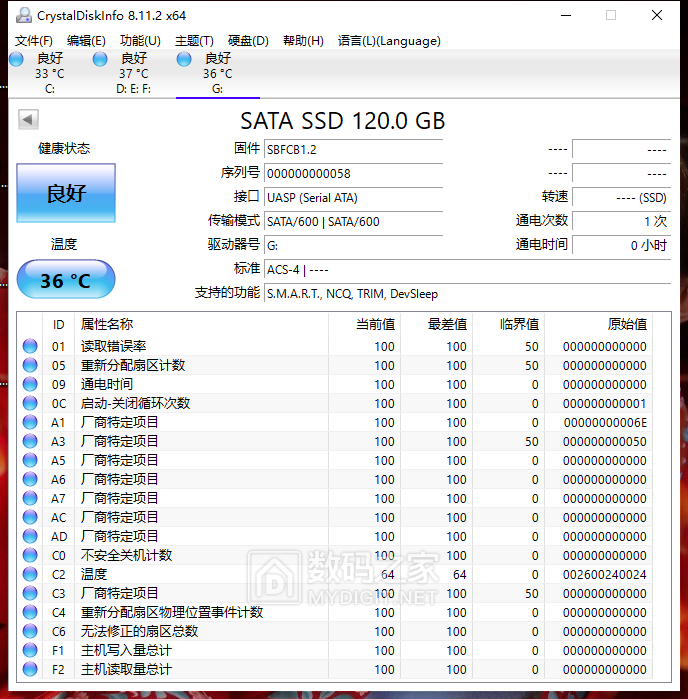Minimize the CrystalDiskInfo window
688x699 pixels.
(x=566, y=16)
